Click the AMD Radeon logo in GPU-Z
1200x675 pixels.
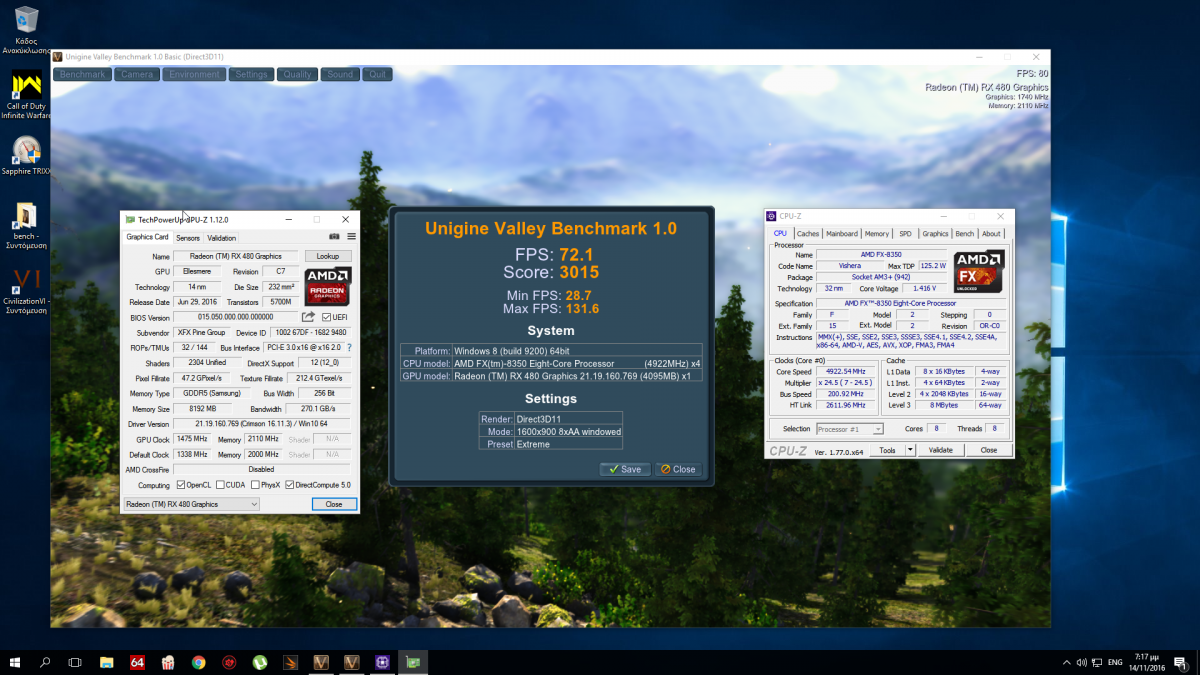coord(327,286)
